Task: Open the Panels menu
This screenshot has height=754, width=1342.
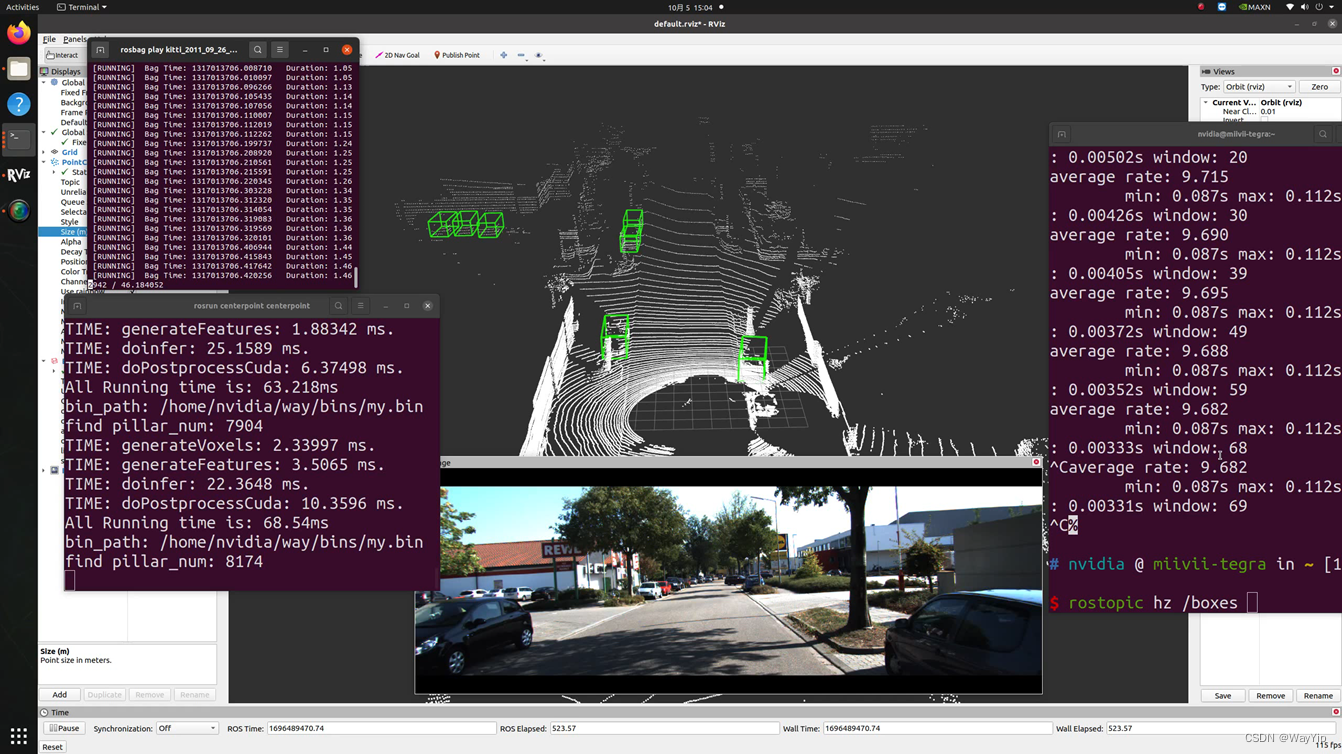Action: point(74,38)
